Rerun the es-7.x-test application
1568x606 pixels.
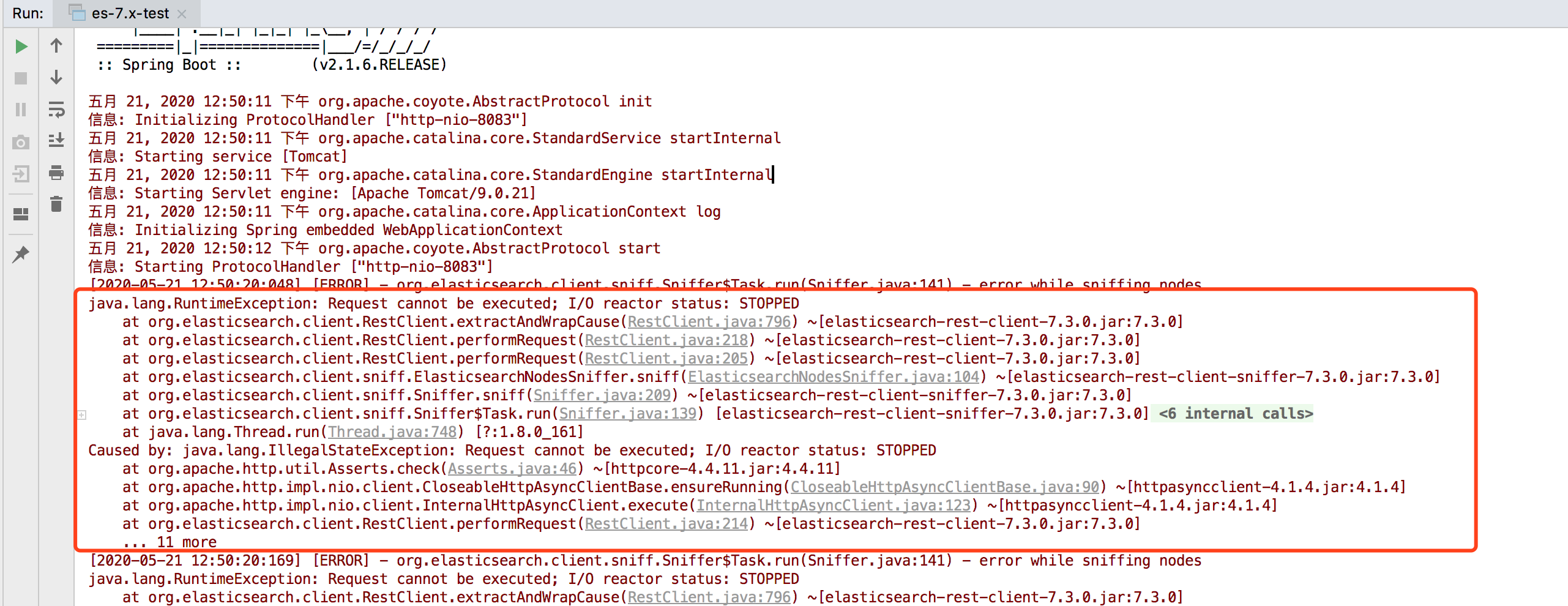21,46
